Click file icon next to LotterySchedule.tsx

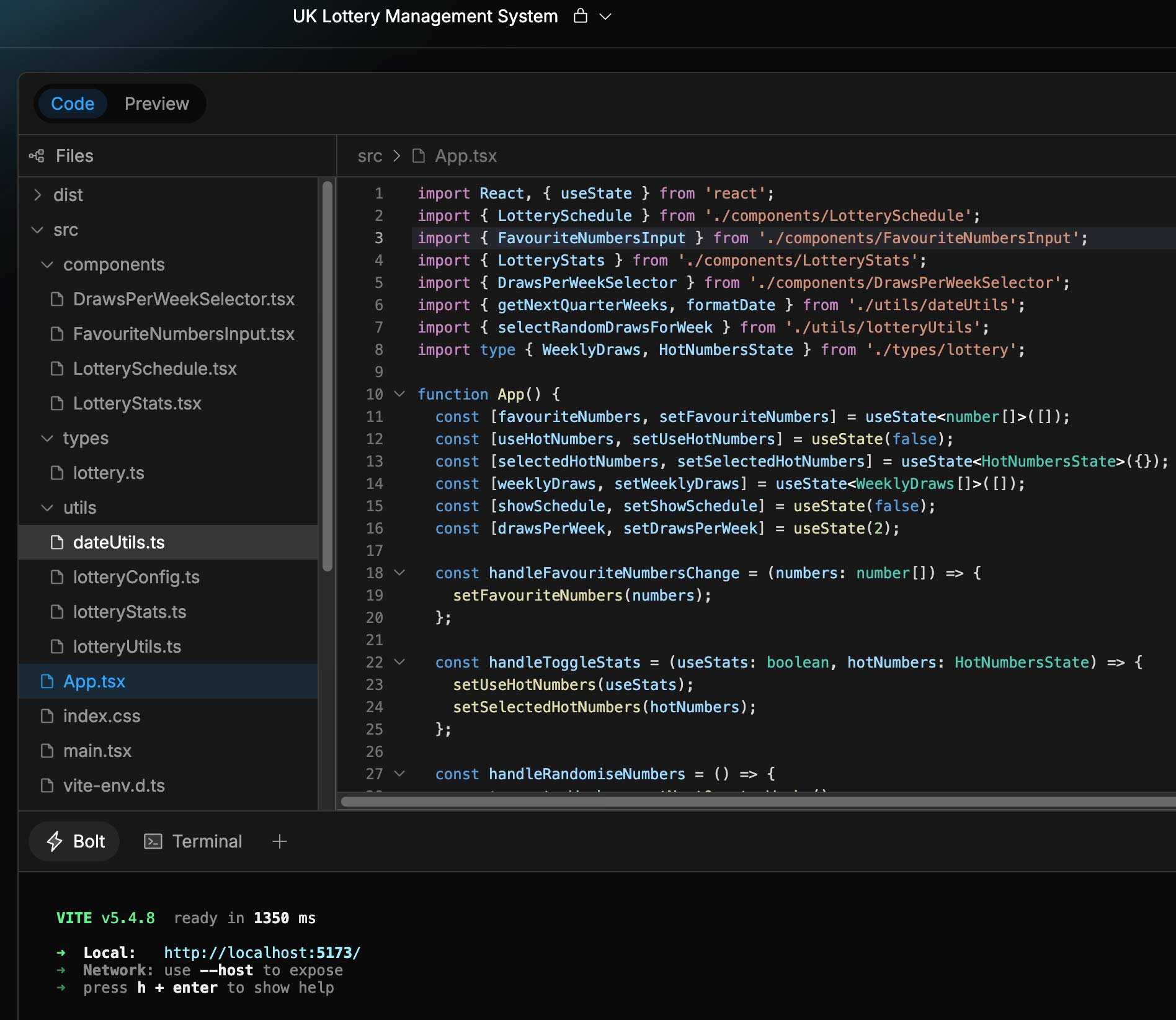click(57, 369)
